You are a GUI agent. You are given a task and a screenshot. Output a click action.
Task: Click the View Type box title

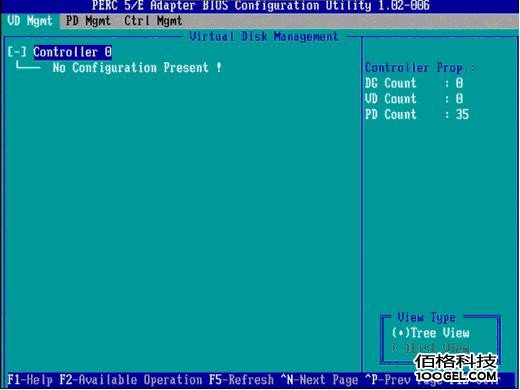click(x=426, y=317)
